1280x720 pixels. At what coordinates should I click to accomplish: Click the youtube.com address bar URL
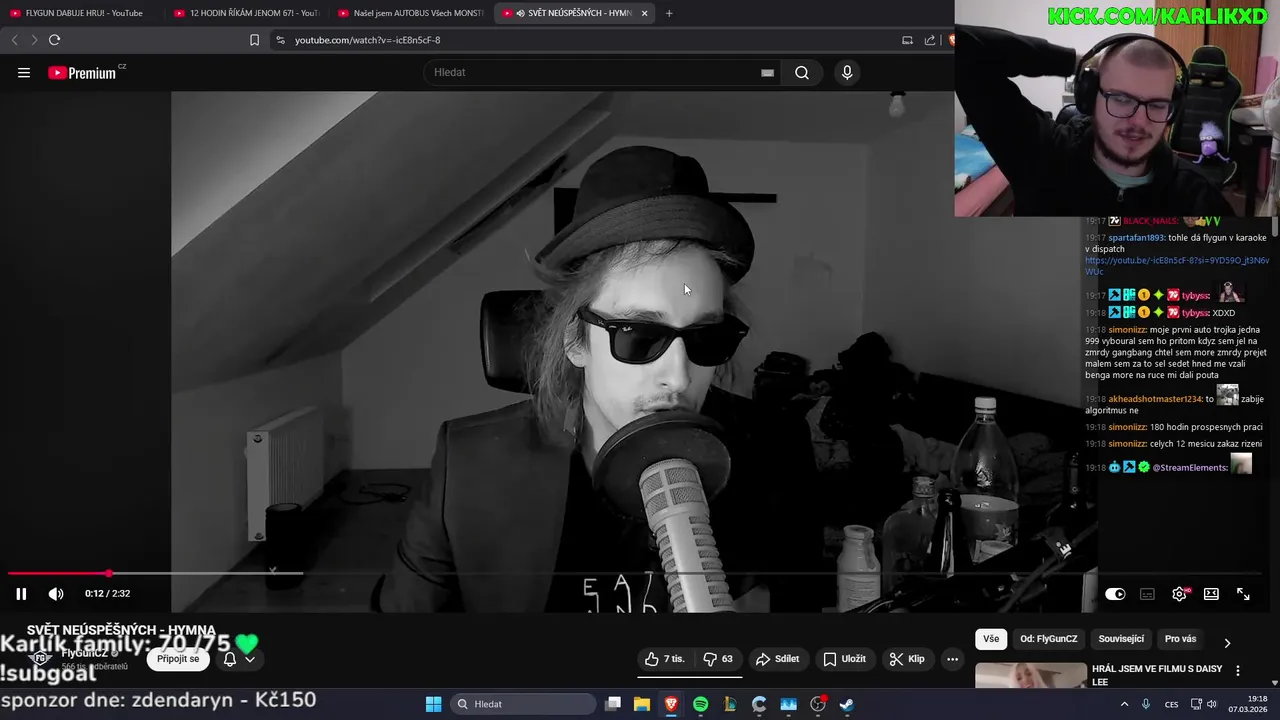click(x=367, y=40)
